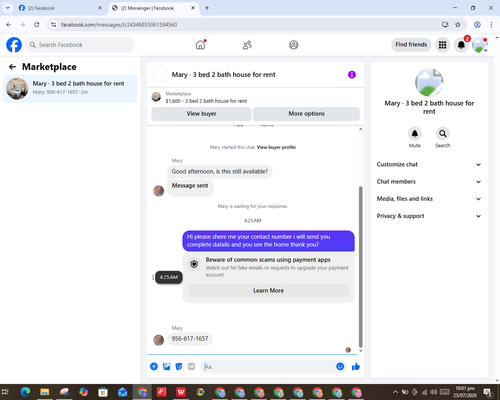Open Microsoft Store from taskbar
This screenshot has height=400, width=500.
point(103,392)
